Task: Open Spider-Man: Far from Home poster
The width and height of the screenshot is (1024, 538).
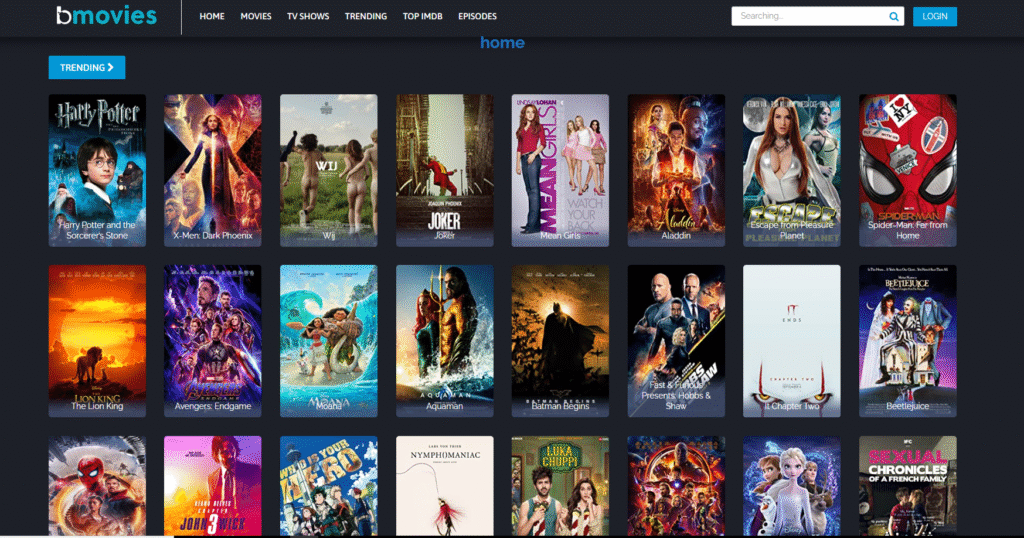Action: [908, 170]
